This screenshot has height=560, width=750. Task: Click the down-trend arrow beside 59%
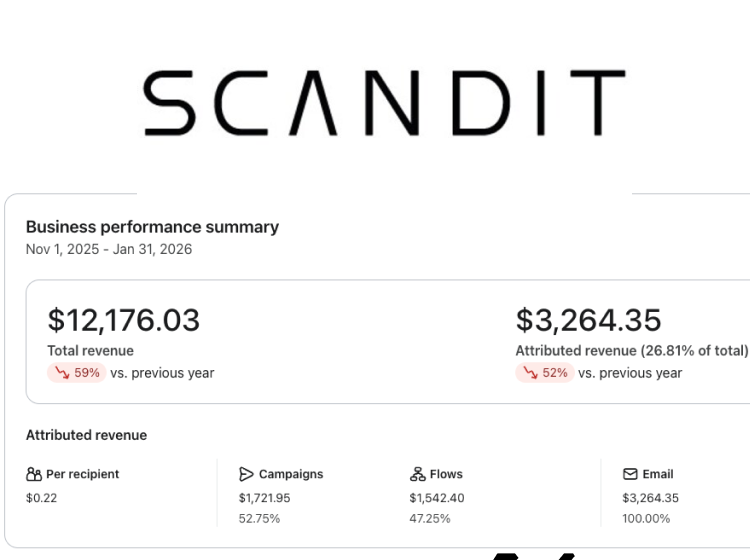[x=63, y=373]
